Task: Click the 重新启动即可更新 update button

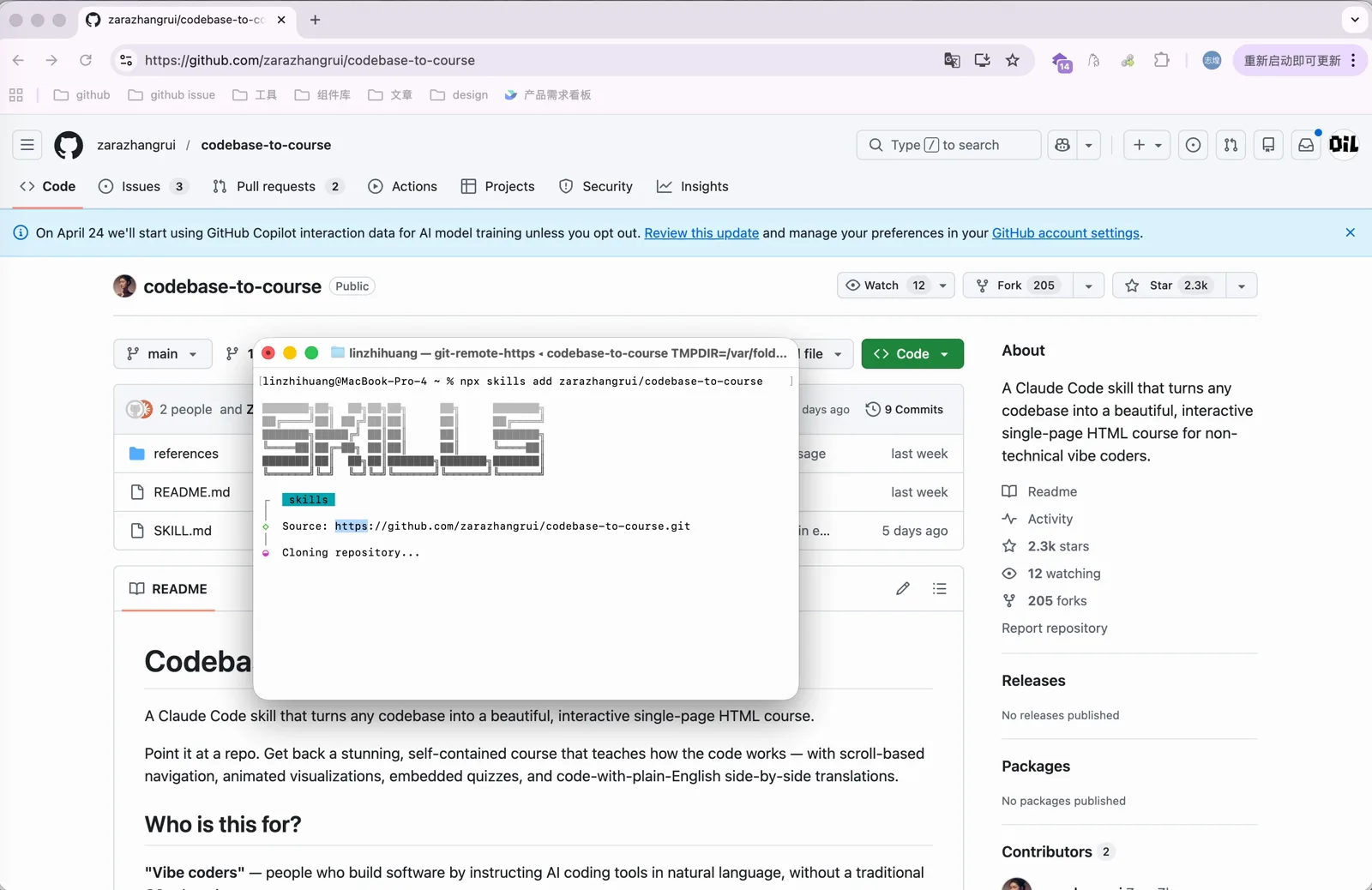Action: [x=1299, y=60]
